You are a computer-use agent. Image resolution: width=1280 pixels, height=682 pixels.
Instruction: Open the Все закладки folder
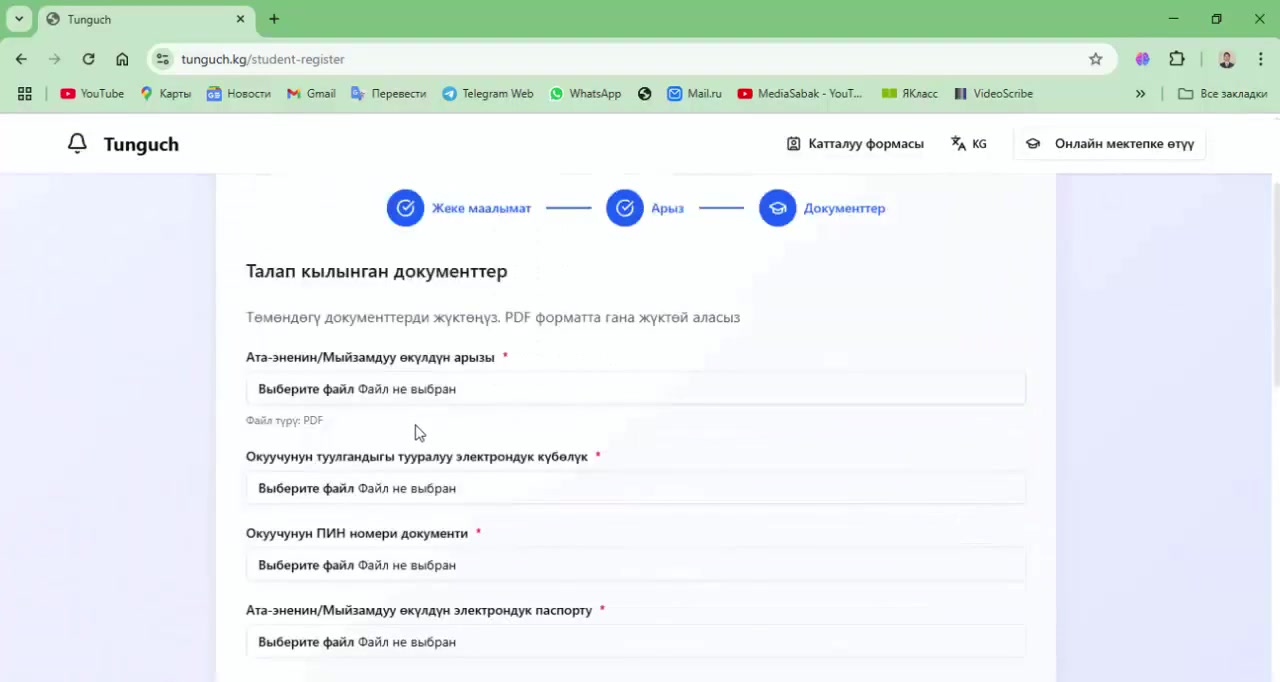[1222, 93]
